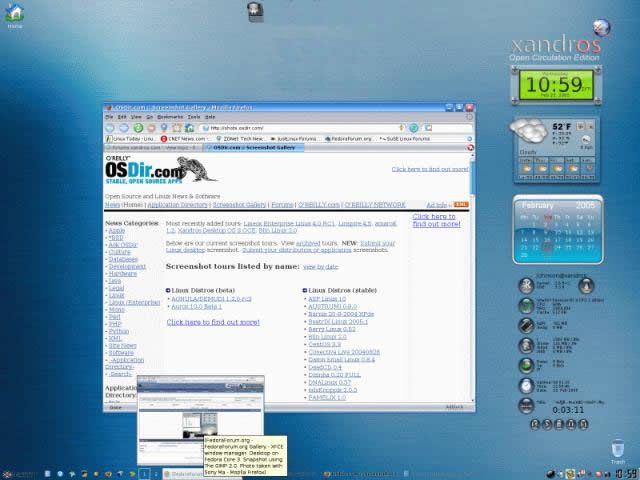Screen dimensions: 640x480
Task: Click the Apple news category link
Action: 116,231
